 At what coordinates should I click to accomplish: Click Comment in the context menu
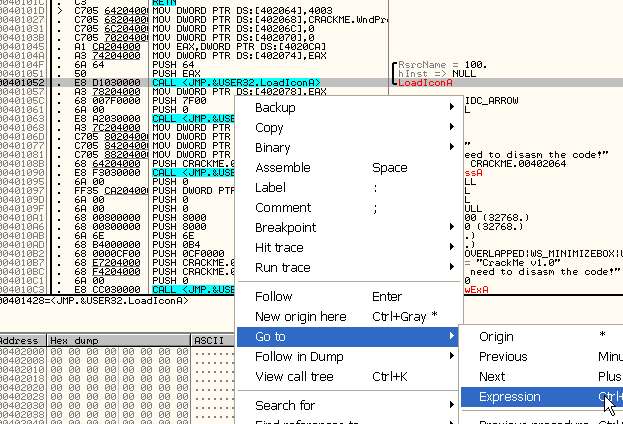coord(283,207)
